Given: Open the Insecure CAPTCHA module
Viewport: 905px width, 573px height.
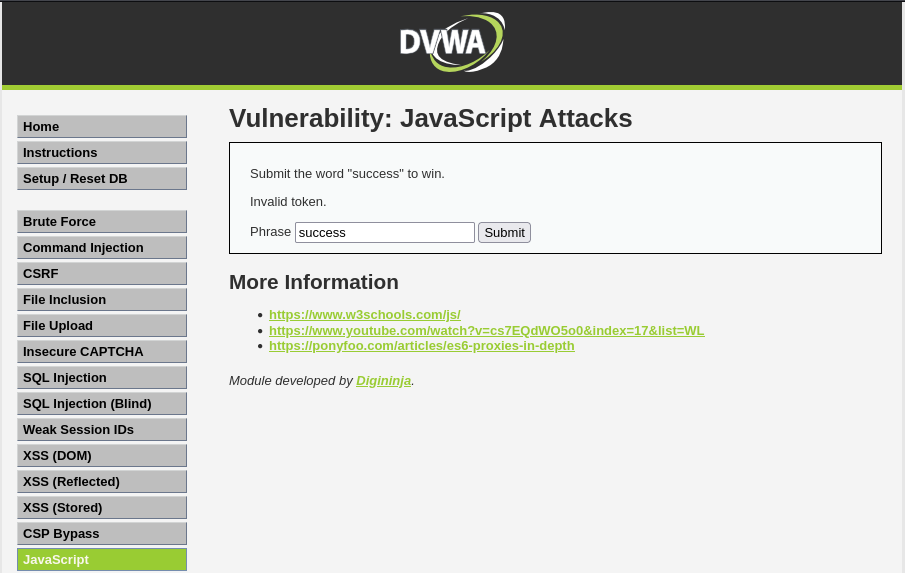Looking at the screenshot, I should [101, 352].
